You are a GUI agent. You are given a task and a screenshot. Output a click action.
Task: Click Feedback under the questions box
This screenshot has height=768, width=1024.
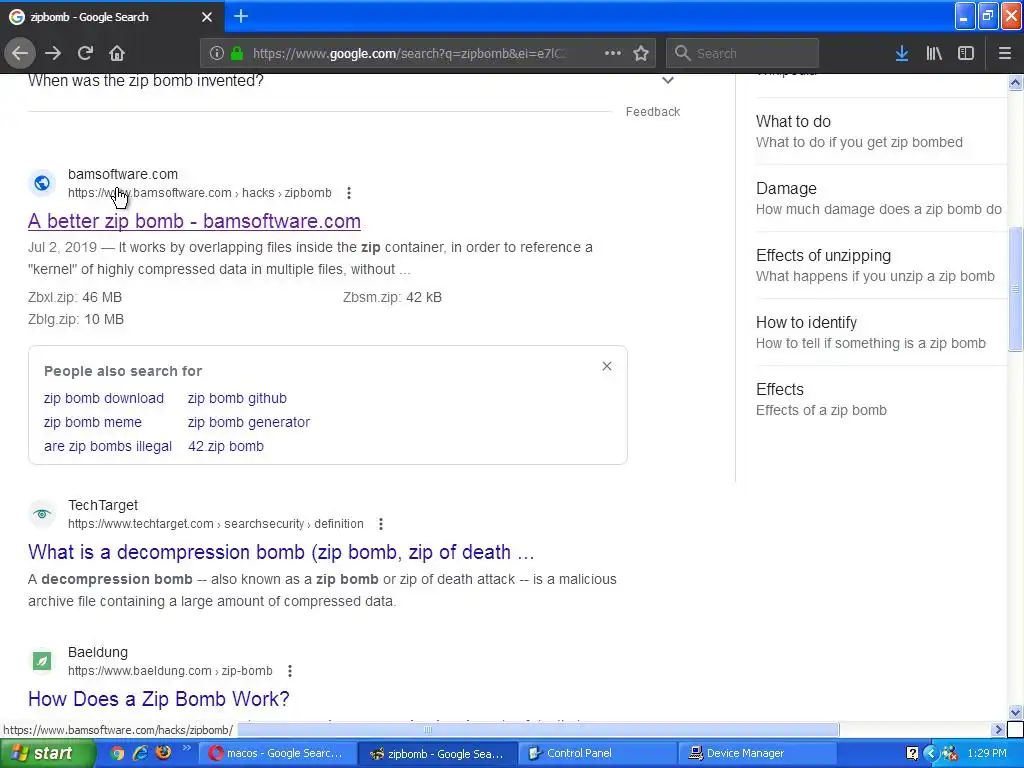tap(653, 112)
